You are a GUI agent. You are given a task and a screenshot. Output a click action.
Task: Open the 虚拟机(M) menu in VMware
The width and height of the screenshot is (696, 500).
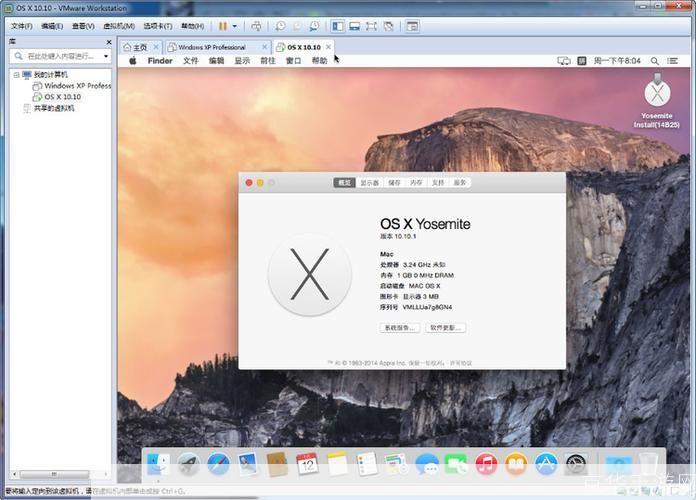coord(119,26)
